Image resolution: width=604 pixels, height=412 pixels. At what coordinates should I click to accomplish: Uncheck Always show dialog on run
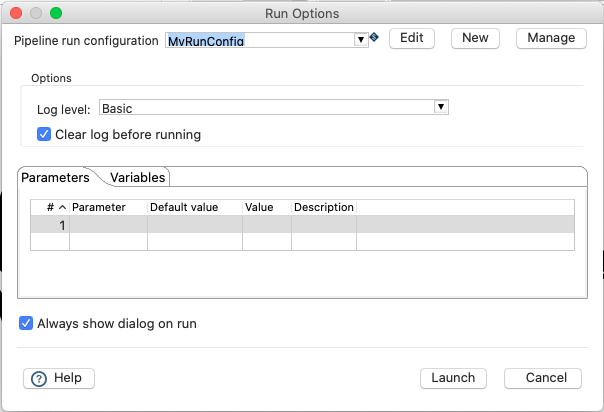coord(26,323)
